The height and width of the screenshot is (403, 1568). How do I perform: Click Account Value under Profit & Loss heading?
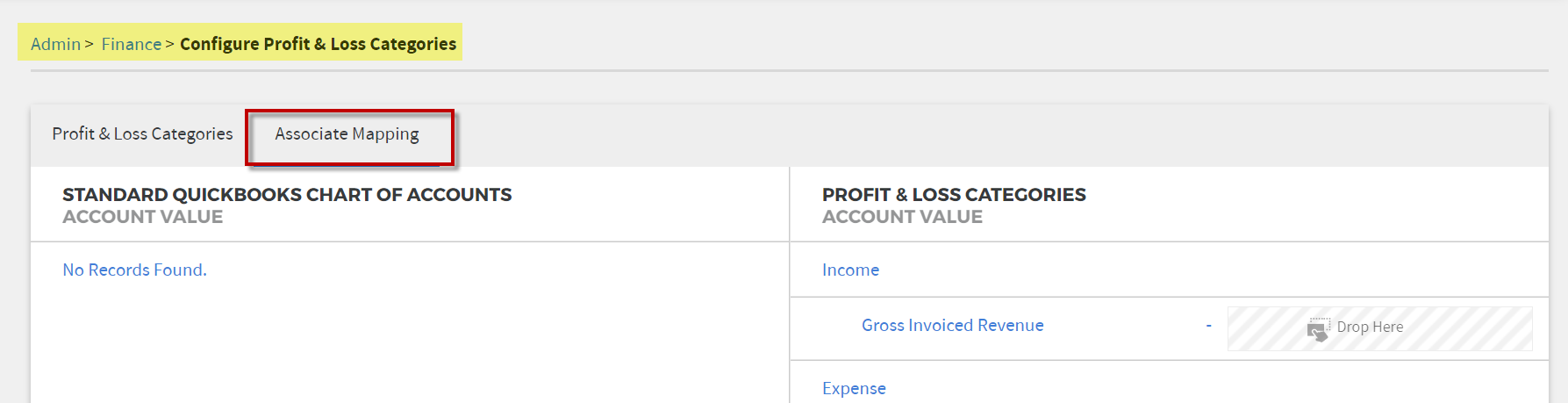[x=902, y=217]
